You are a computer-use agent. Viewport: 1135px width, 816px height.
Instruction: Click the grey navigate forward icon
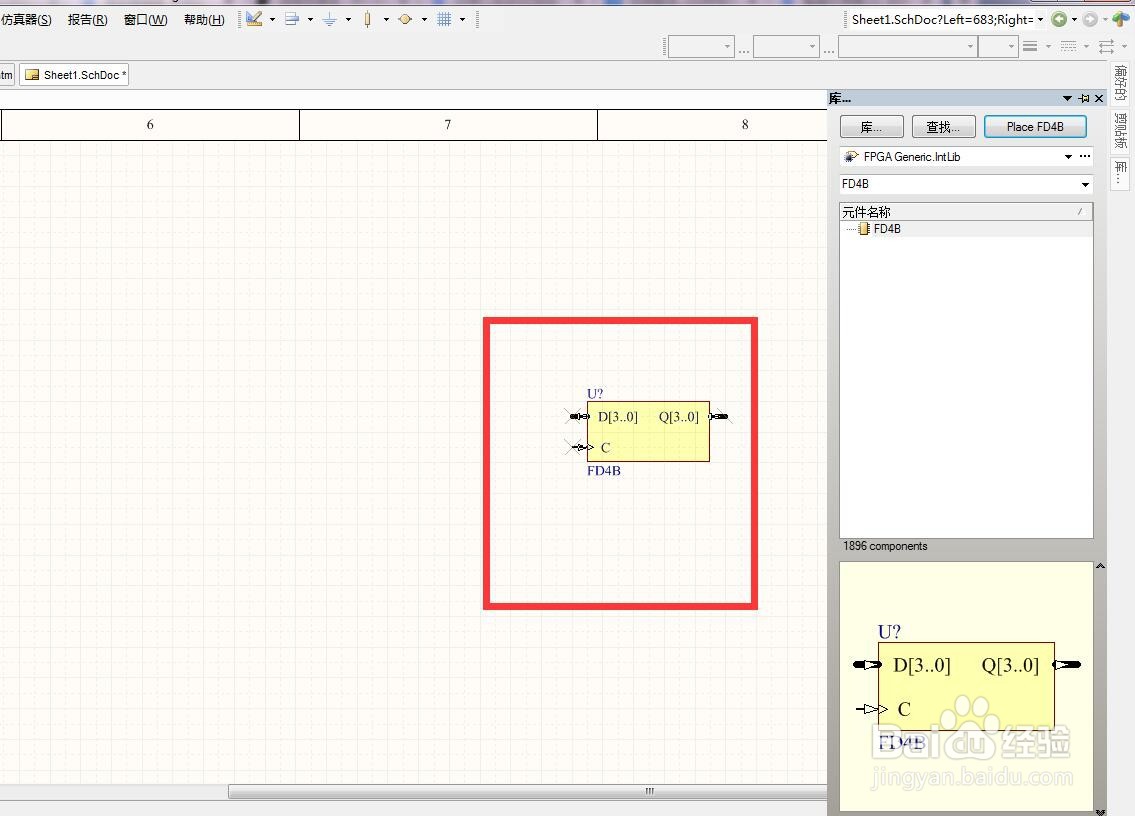pyautogui.click(x=1090, y=20)
